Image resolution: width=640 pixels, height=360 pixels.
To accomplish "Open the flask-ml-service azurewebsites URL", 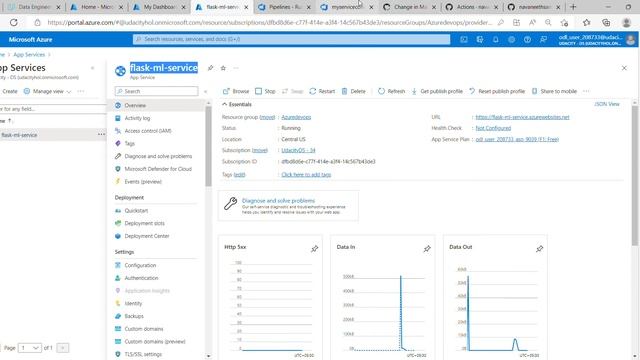I will tap(522, 117).
